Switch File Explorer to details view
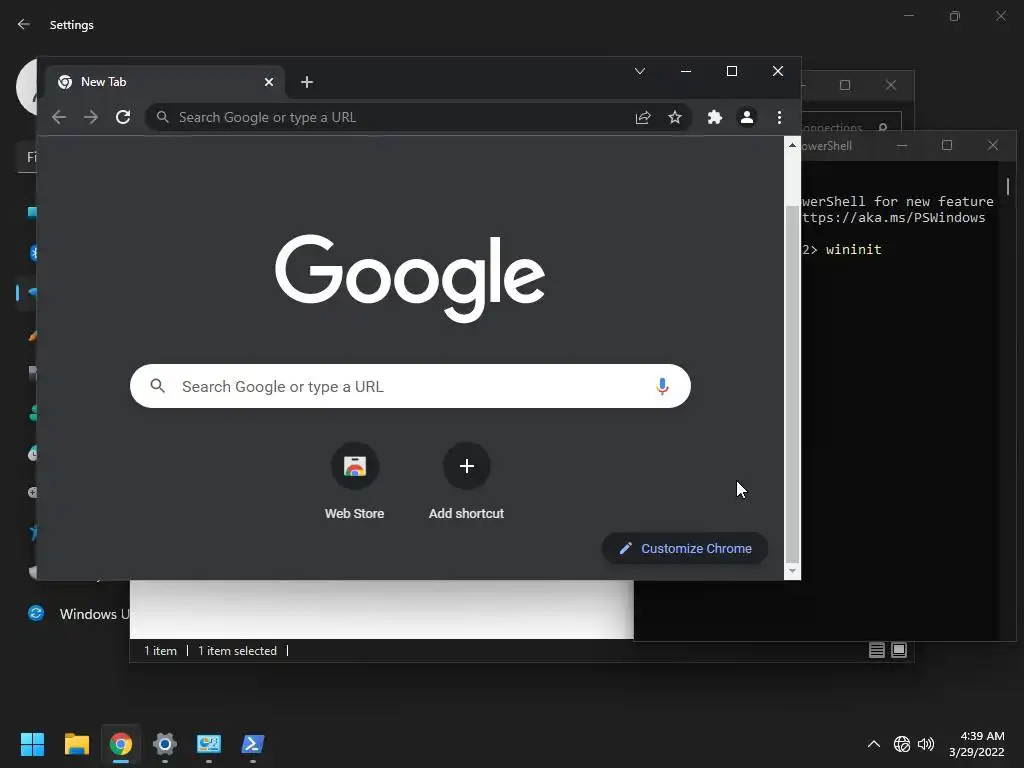Screen dimensions: 1024x768 pyautogui.click(x=876, y=650)
